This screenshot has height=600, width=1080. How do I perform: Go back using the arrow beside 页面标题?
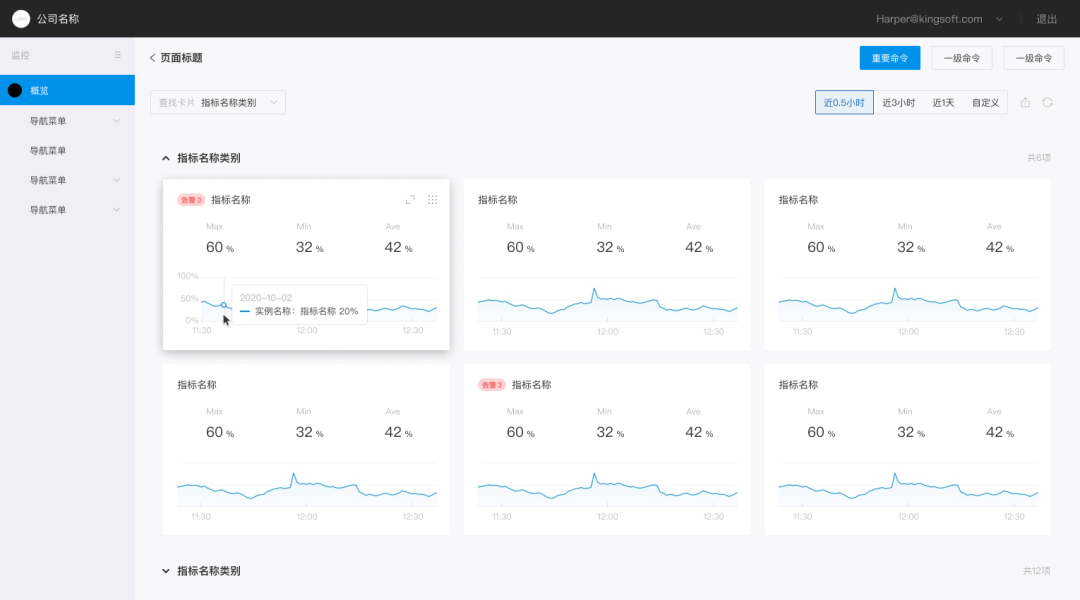[152, 58]
